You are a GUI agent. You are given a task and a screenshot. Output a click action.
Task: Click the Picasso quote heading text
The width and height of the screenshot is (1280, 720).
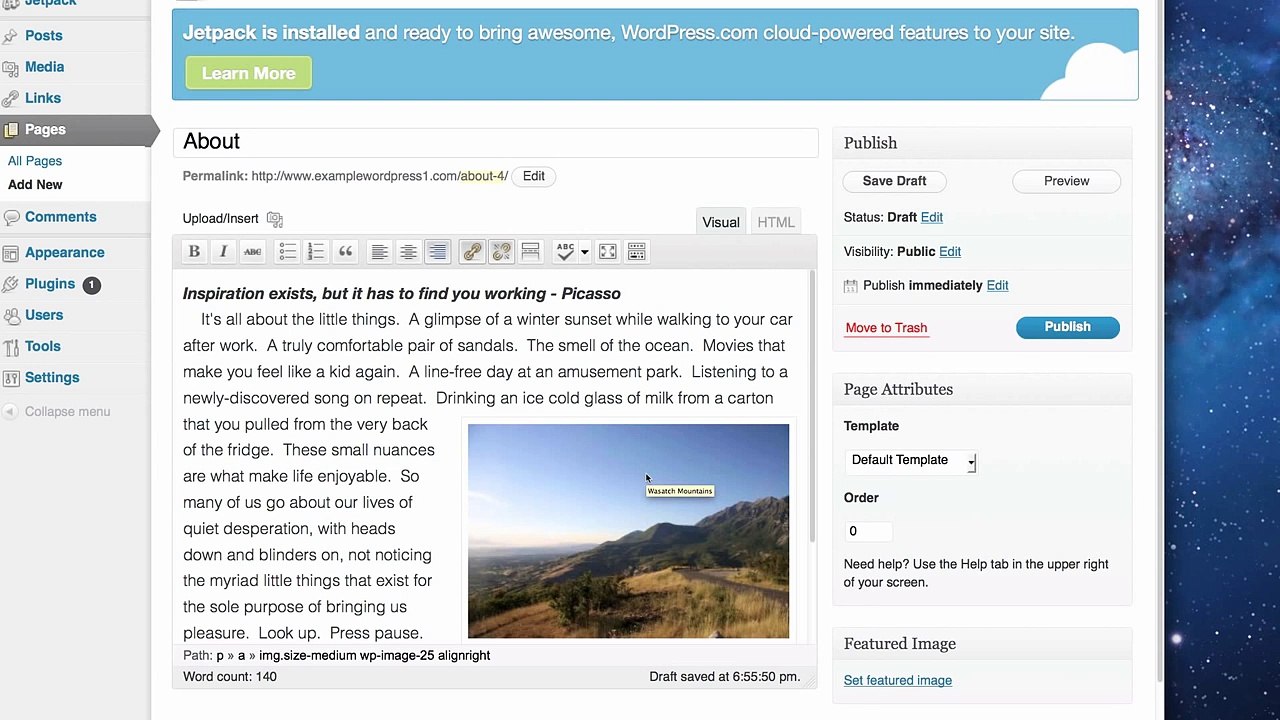click(x=401, y=293)
